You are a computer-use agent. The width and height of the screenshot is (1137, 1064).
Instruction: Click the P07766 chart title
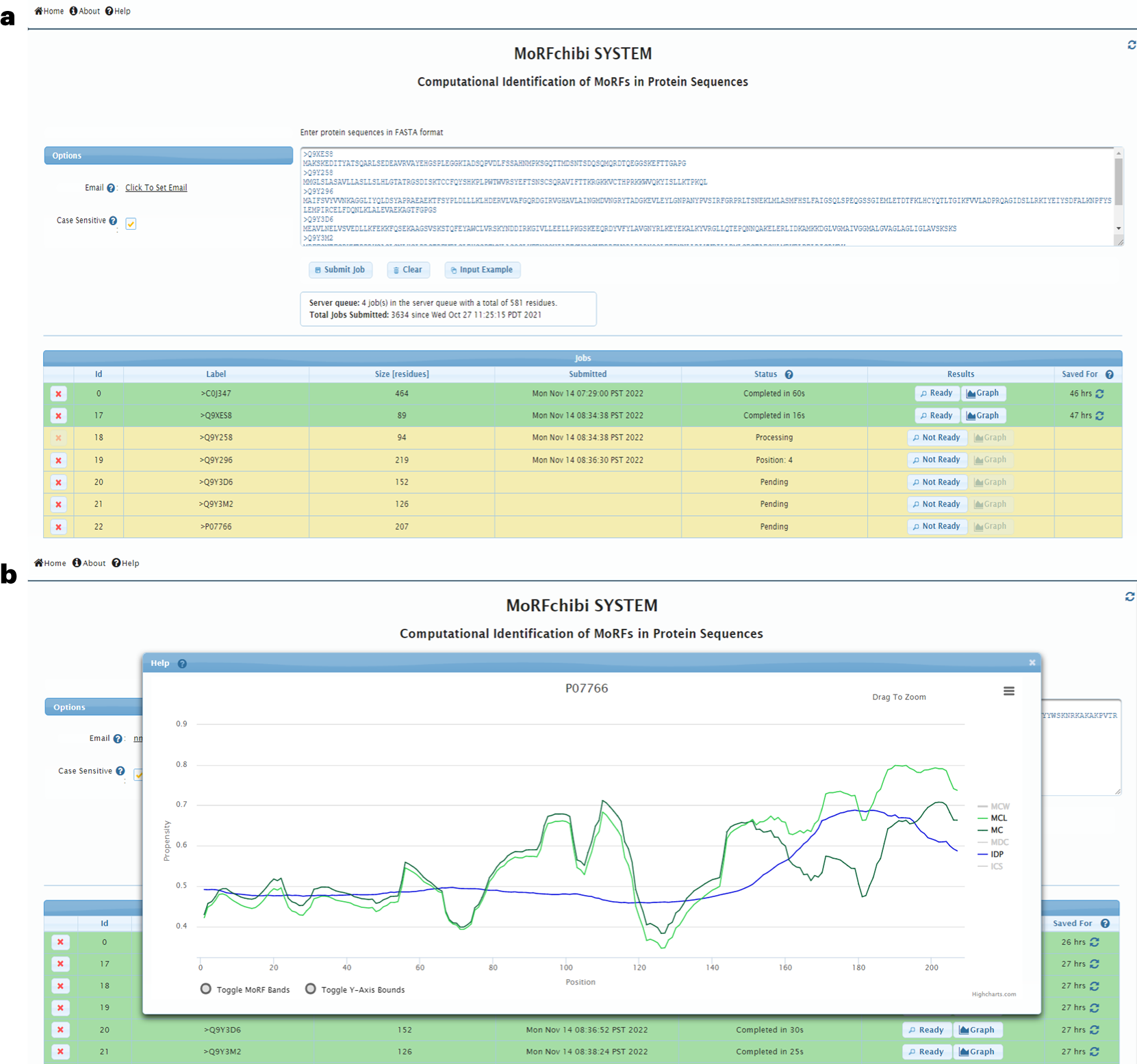[x=587, y=688]
